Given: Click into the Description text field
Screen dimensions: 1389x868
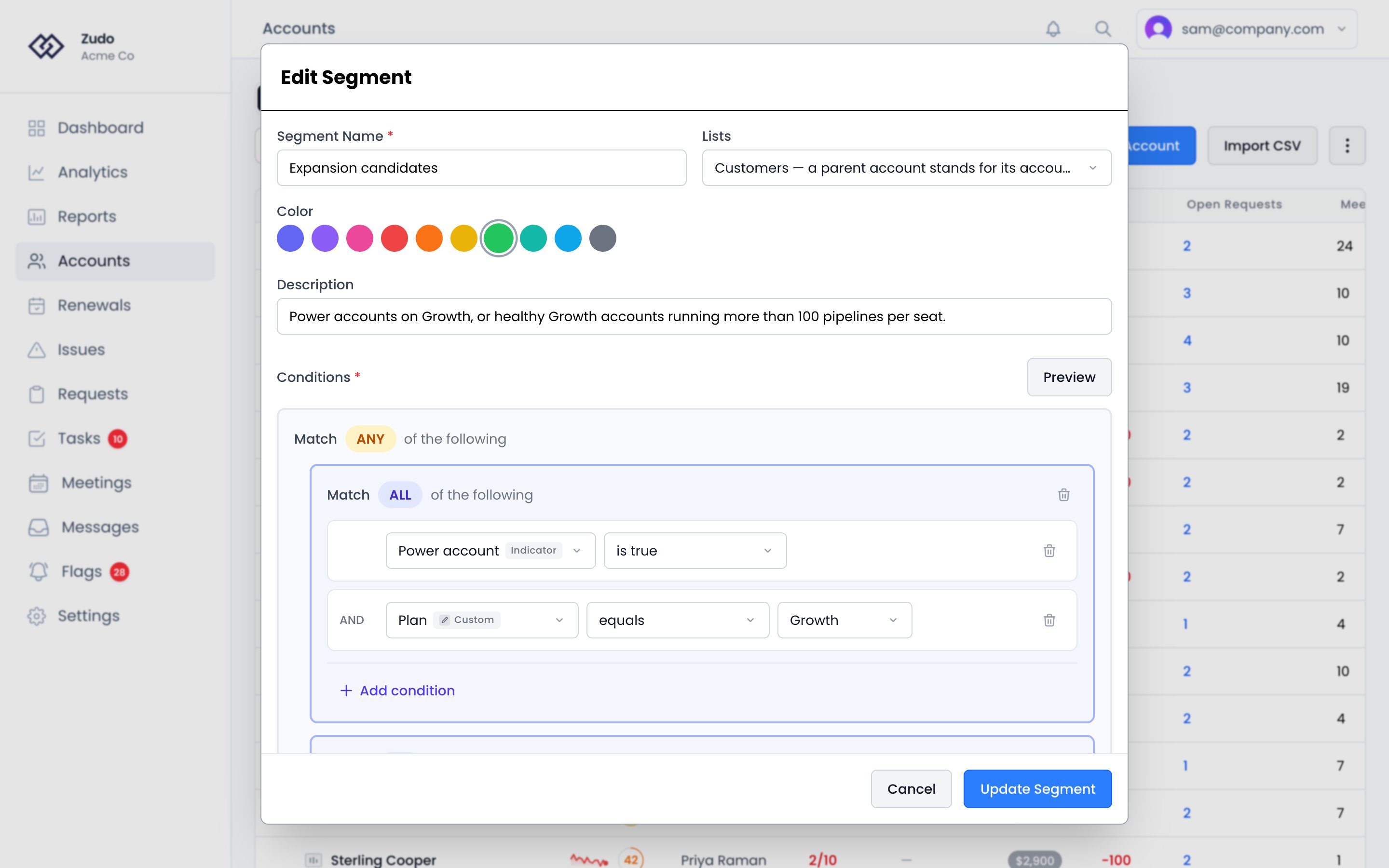Looking at the screenshot, I should pyautogui.click(x=694, y=316).
